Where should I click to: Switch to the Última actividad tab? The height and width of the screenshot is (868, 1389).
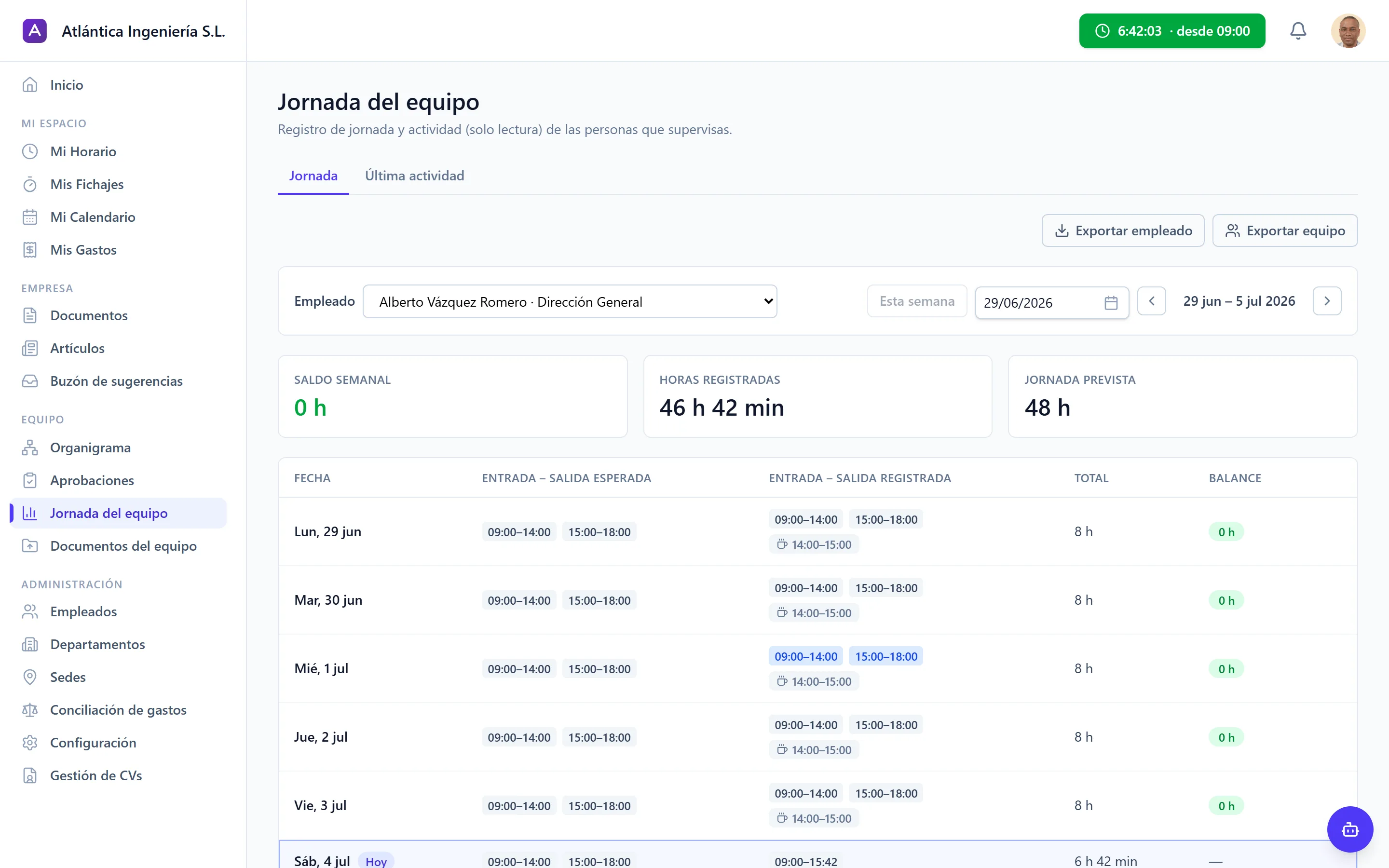(414, 176)
